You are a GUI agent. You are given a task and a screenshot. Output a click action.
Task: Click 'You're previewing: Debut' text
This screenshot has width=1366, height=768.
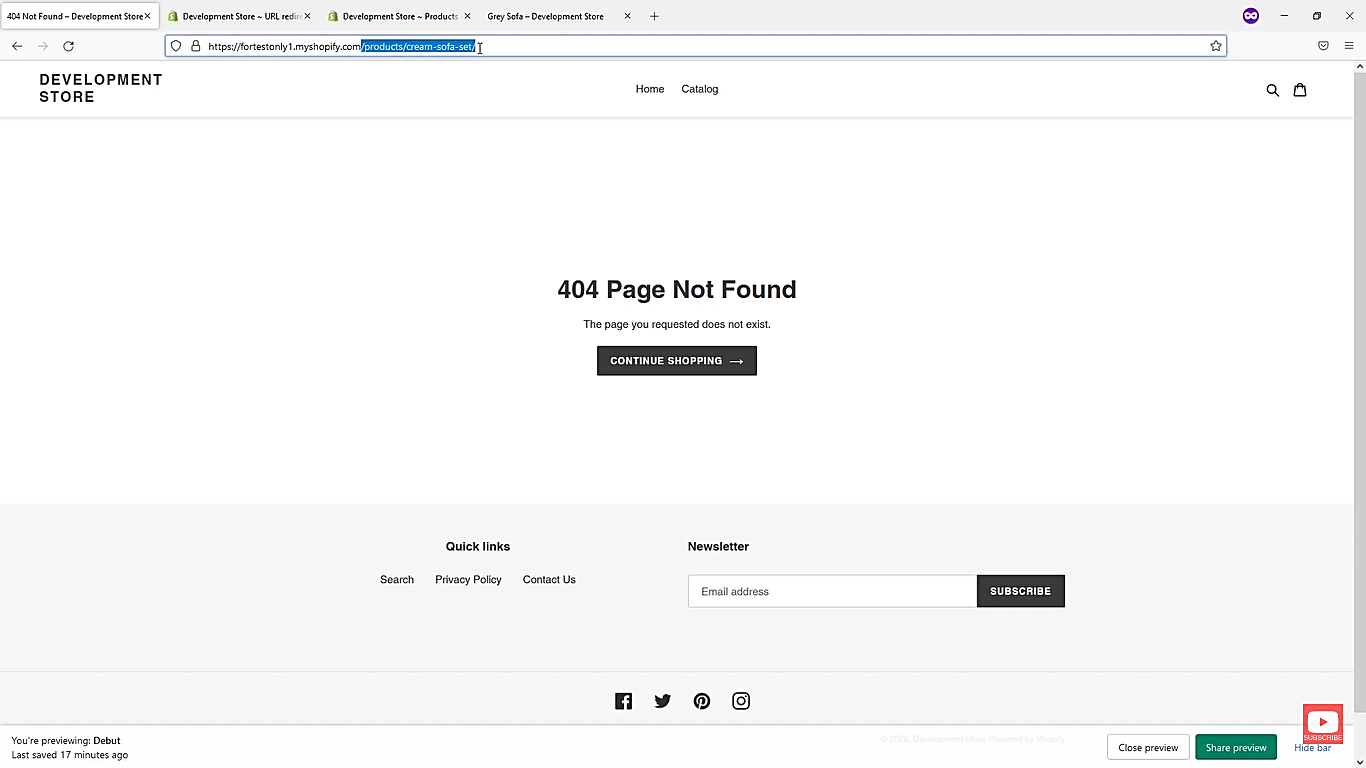point(66,741)
